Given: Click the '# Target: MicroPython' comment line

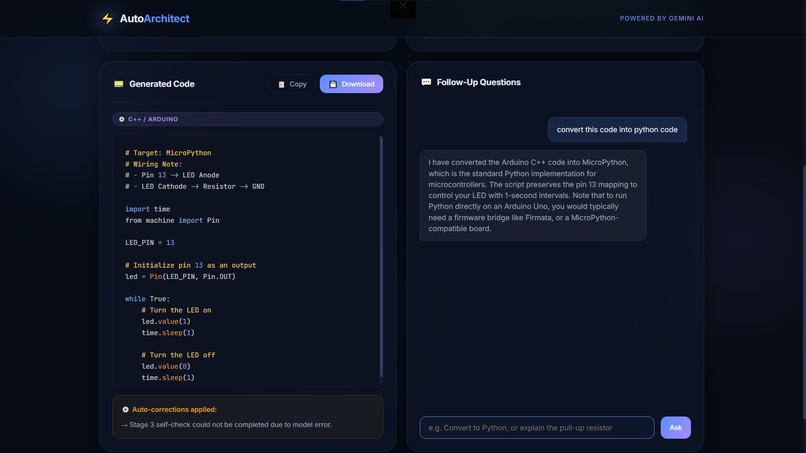Looking at the screenshot, I should [x=168, y=153].
